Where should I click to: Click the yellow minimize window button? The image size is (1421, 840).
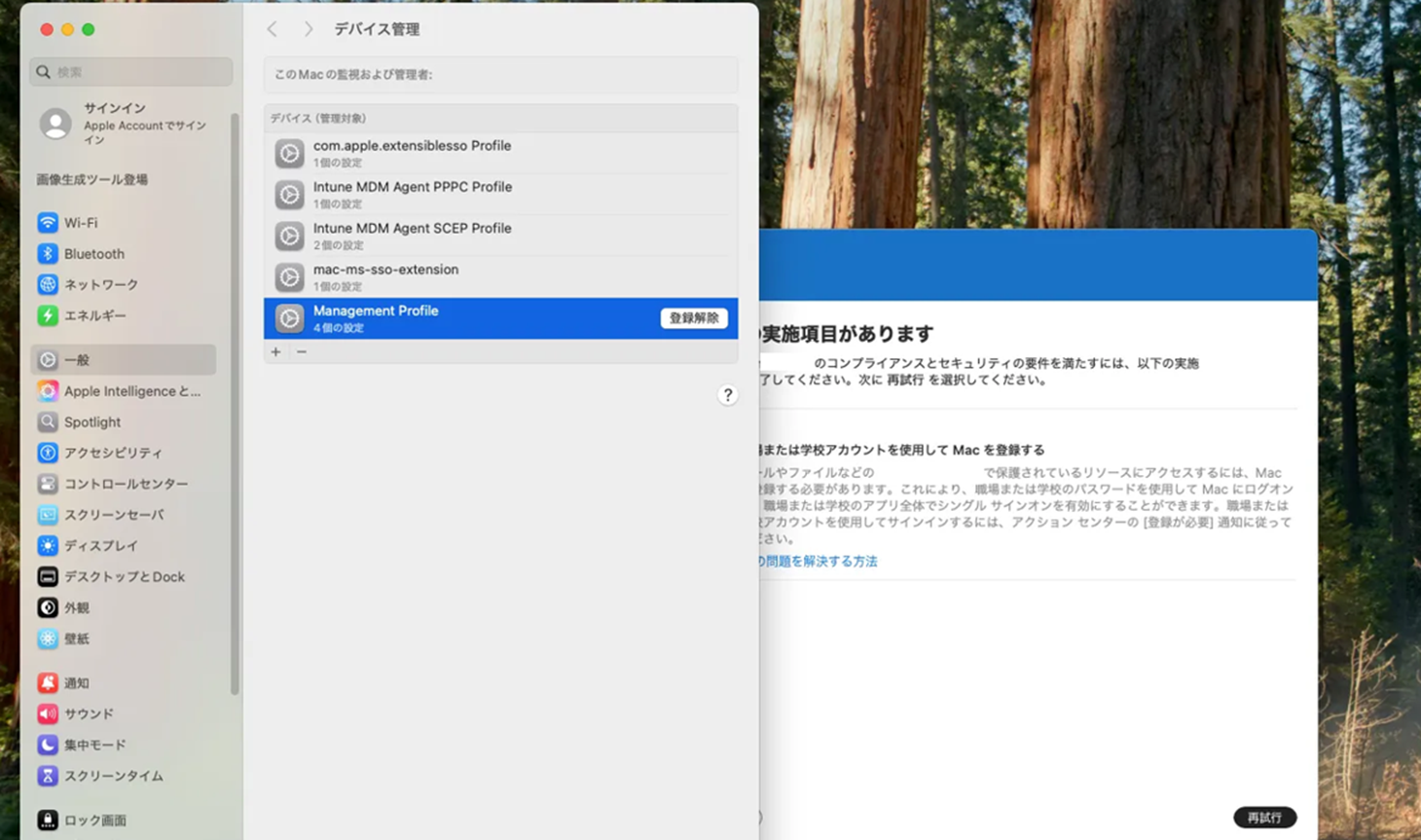coord(67,30)
